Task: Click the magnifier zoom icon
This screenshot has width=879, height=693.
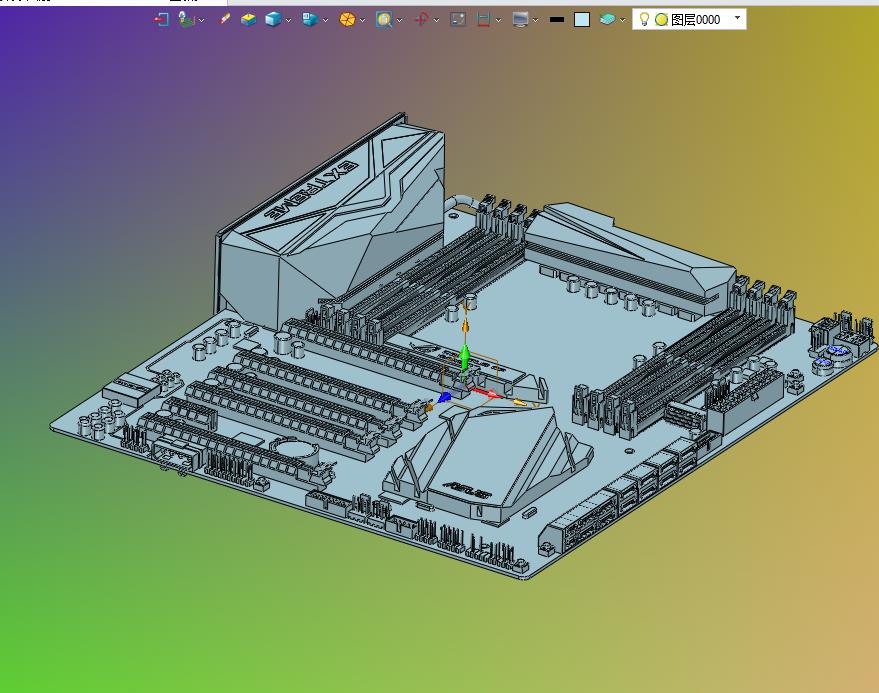Action: pos(384,20)
